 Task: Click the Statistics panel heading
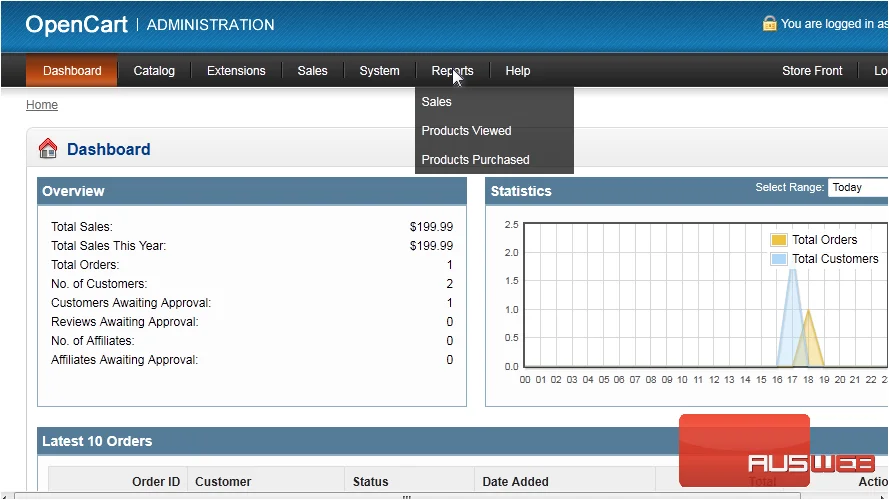point(520,191)
